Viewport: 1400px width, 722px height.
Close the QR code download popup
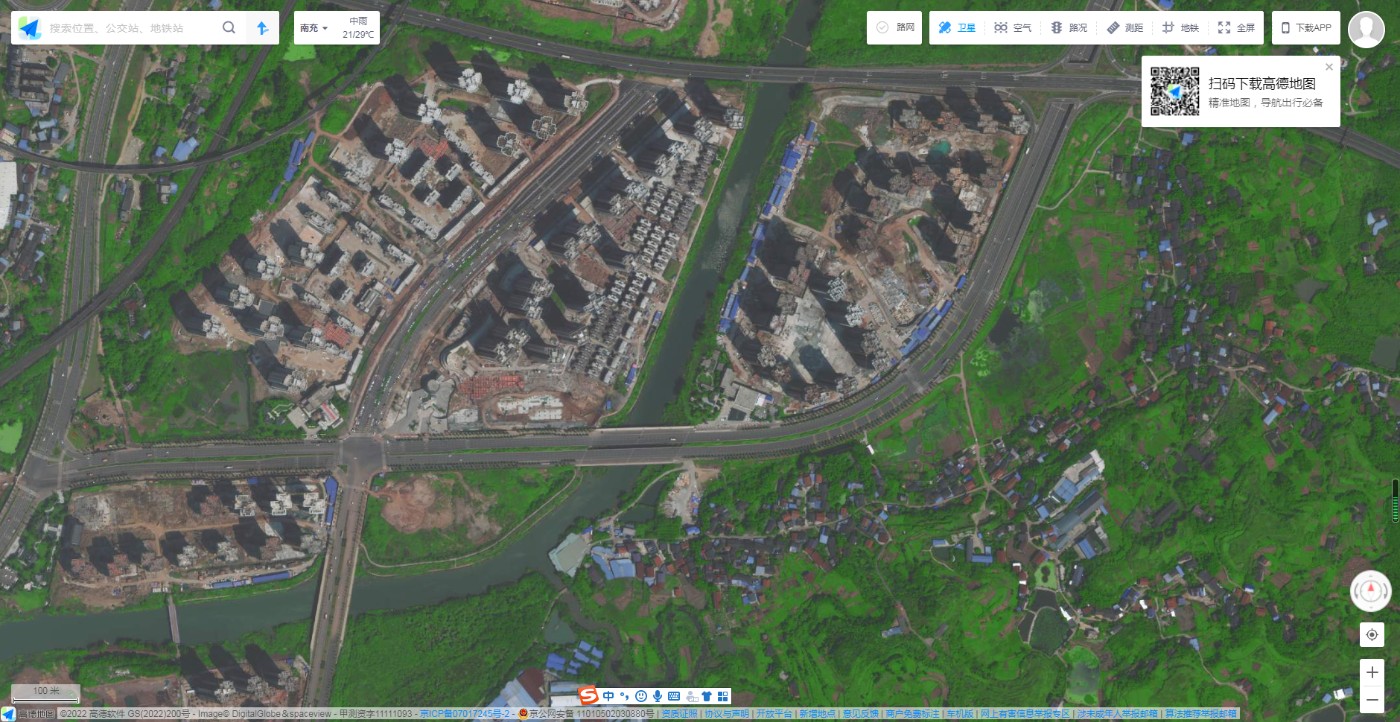click(x=1329, y=67)
